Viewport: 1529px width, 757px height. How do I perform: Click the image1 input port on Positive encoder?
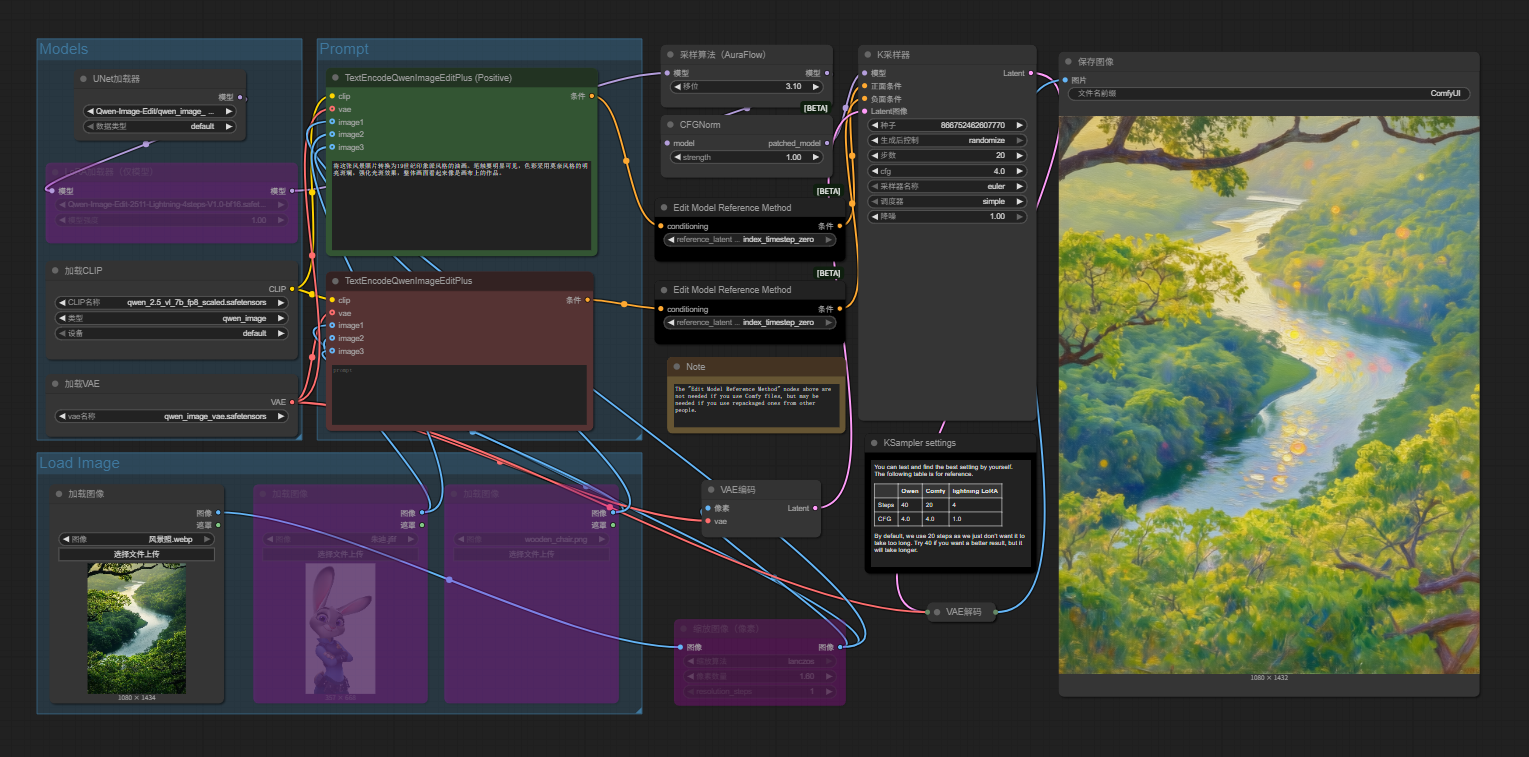click(x=332, y=122)
